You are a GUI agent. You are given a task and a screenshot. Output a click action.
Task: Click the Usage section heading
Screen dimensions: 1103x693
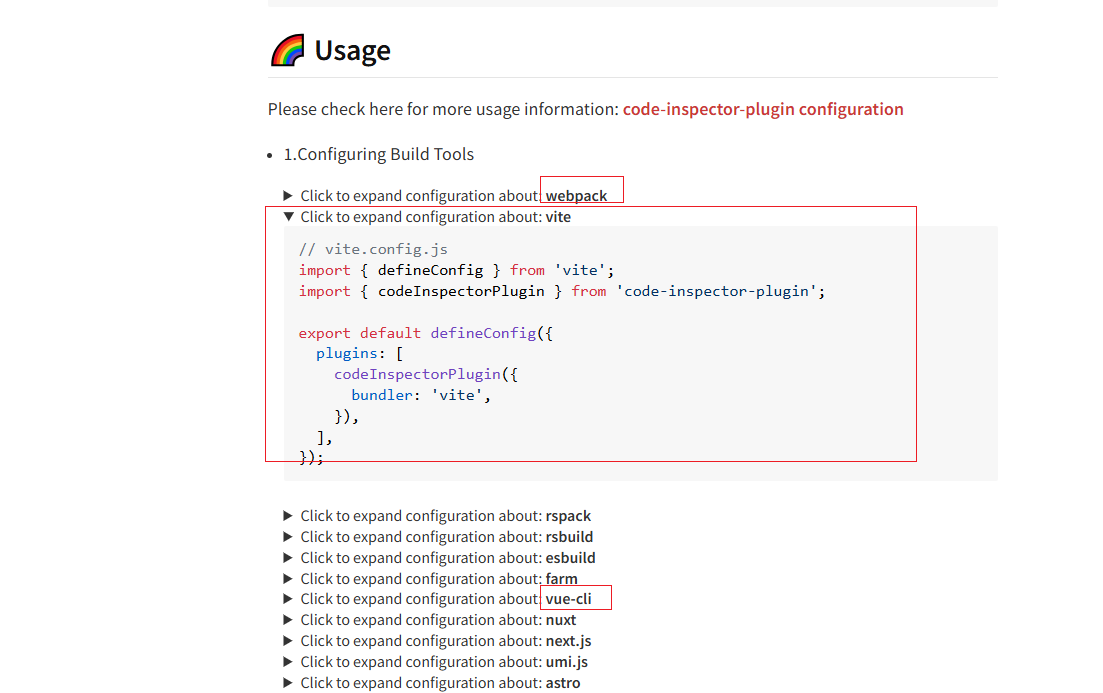point(352,49)
